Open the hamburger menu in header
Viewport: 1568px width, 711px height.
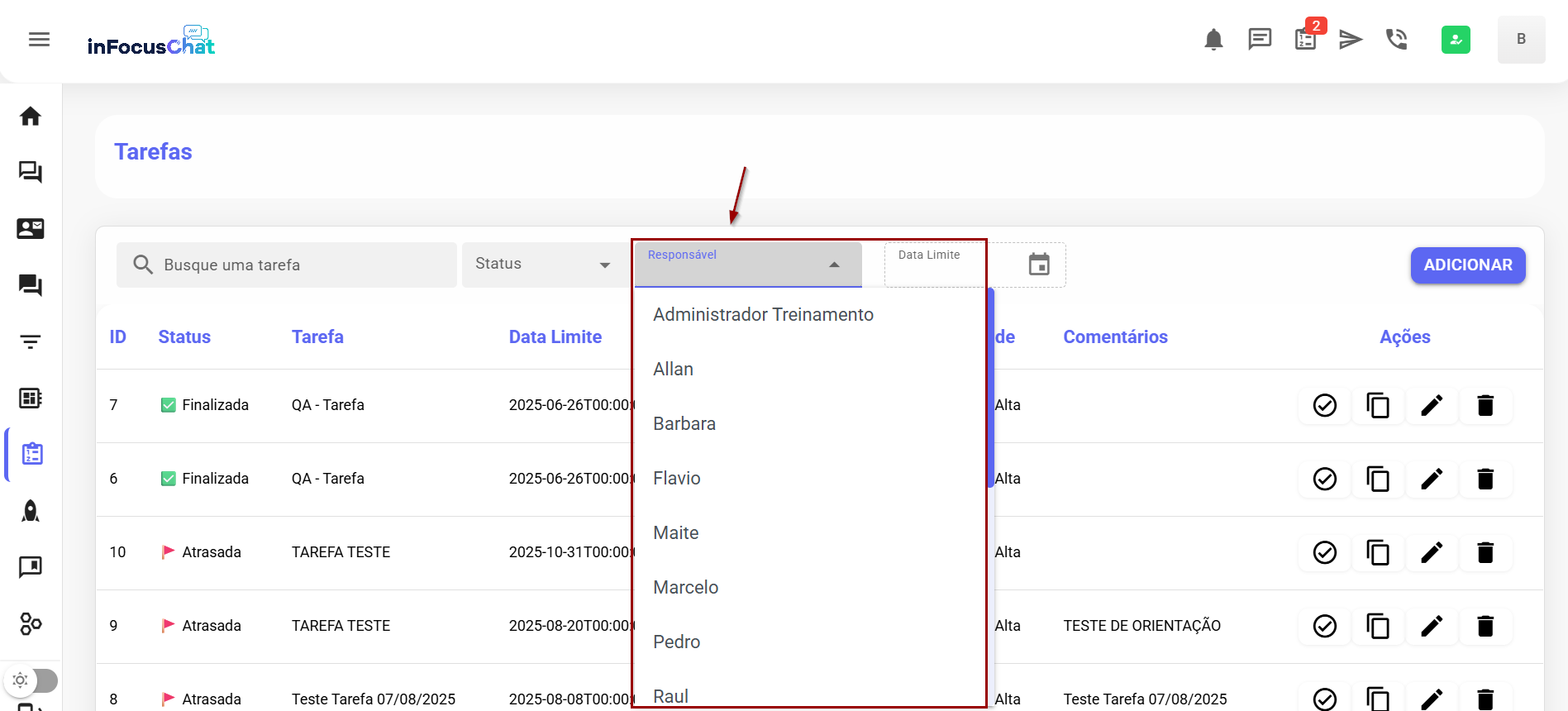pos(39,40)
